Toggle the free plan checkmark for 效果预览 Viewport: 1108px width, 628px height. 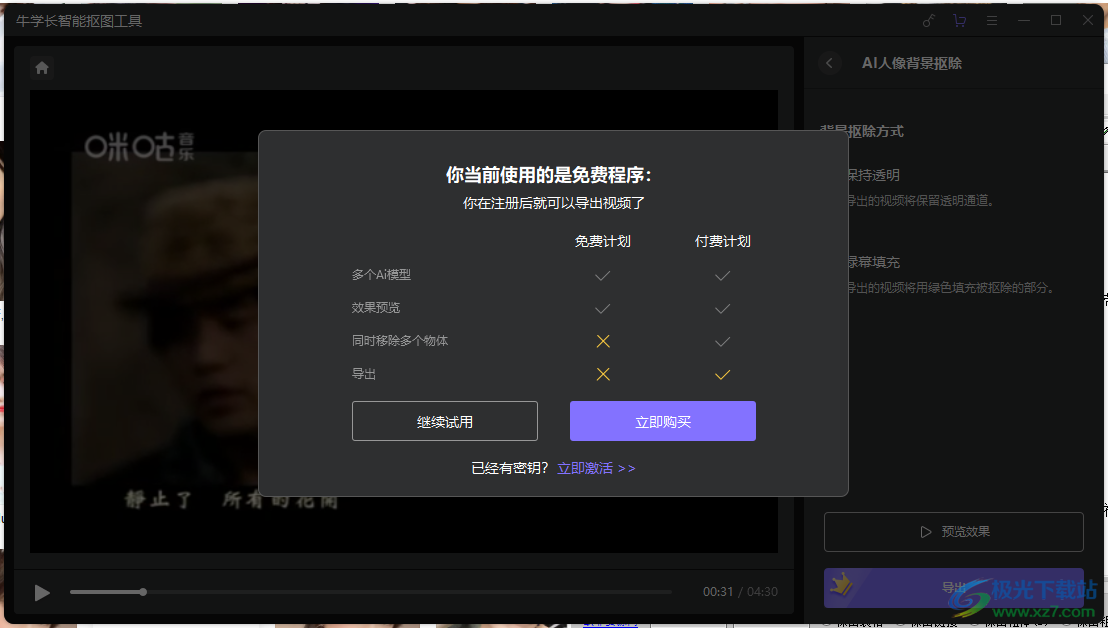(602, 308)
